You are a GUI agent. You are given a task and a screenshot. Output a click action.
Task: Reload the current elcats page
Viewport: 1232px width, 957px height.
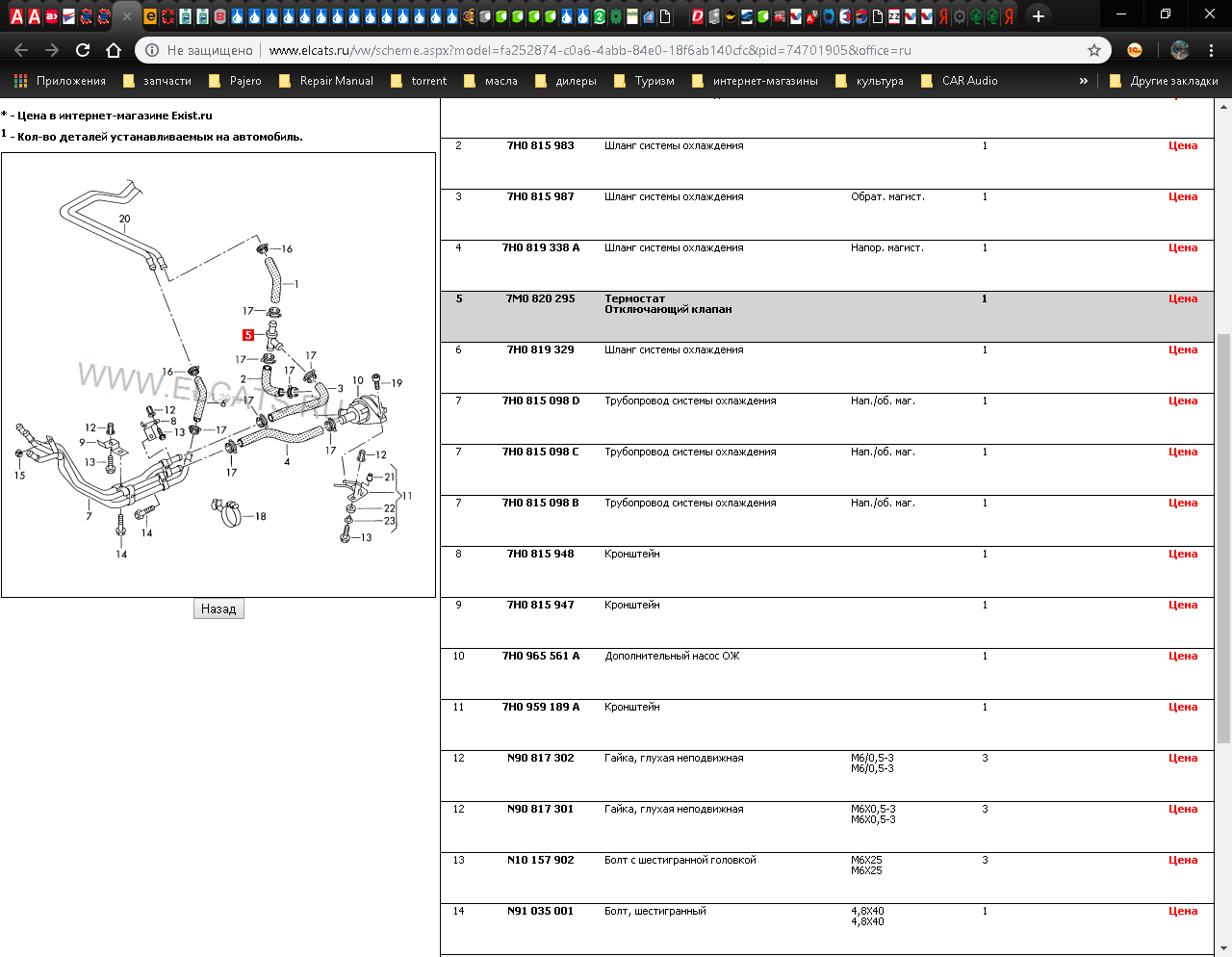tap(83, 50)
